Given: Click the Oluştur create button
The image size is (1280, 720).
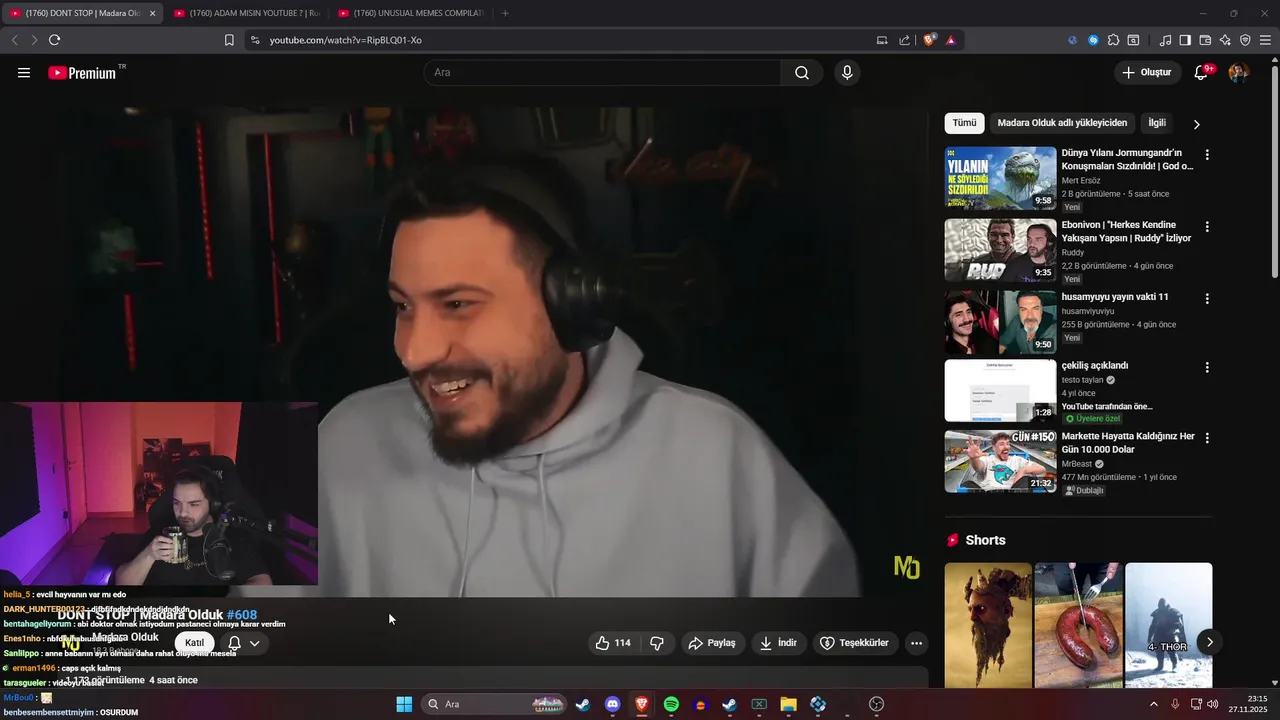Looking at the screenshot, I should coord(1147,73).
